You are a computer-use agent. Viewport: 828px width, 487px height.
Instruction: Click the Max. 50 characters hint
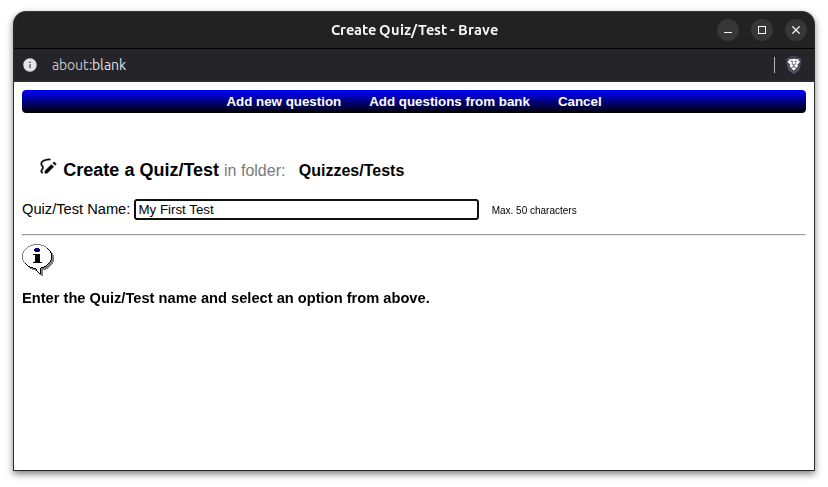pyautogui.click(x=534, y=210)
